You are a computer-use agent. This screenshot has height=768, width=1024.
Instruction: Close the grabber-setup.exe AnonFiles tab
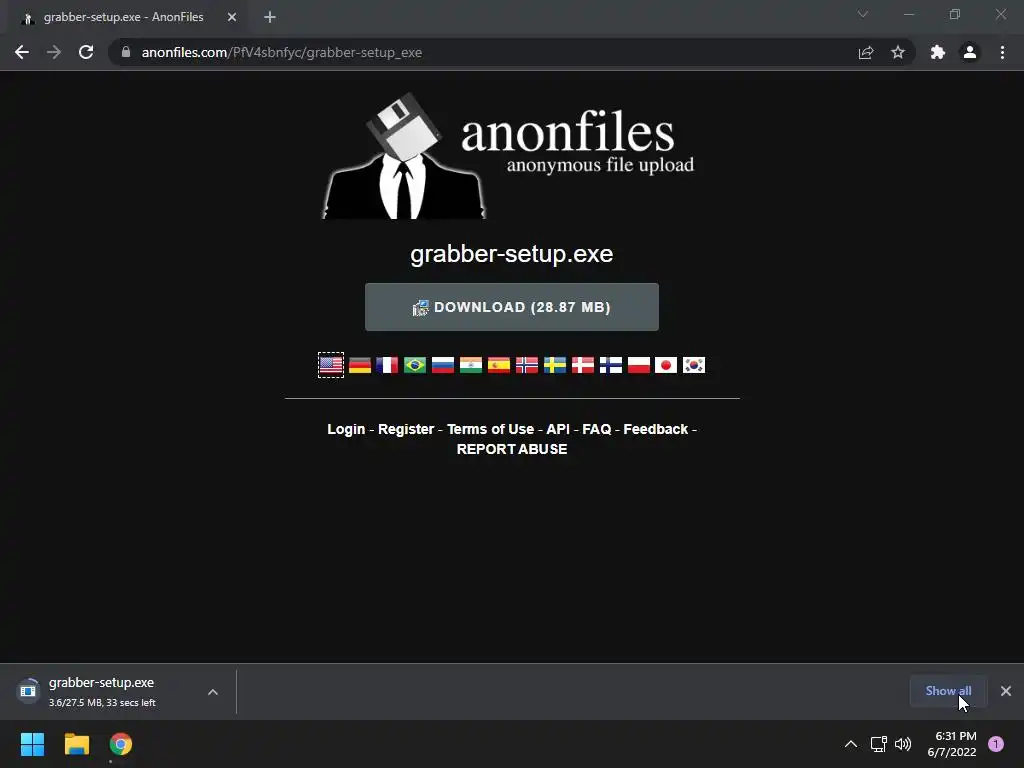coord(232,17)
